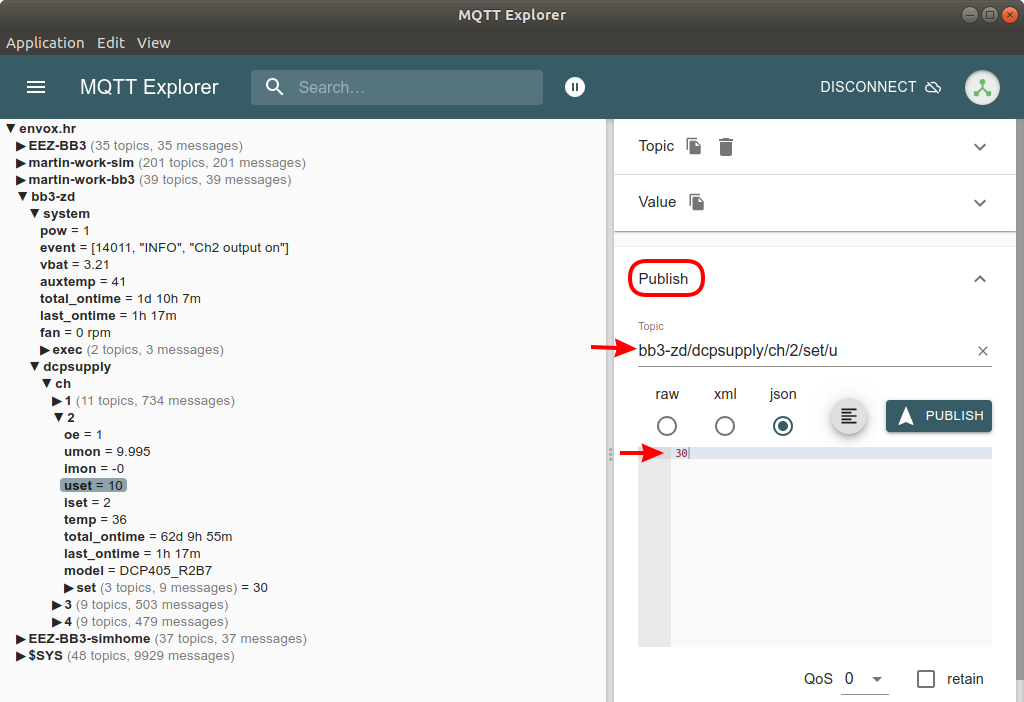Screen dimensions: 1024x702
Task: Select the temp = 36 topic
Action: (95, 520)
